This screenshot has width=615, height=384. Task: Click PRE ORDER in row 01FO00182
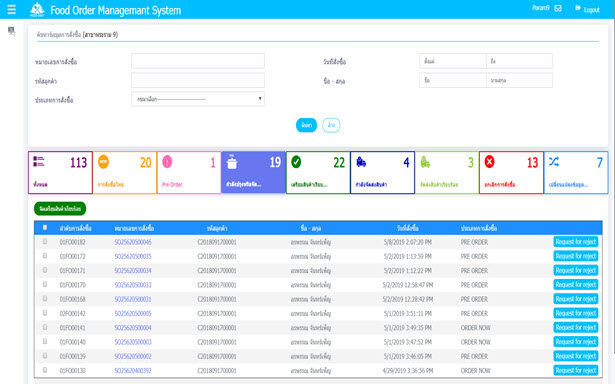pos(474,242)
